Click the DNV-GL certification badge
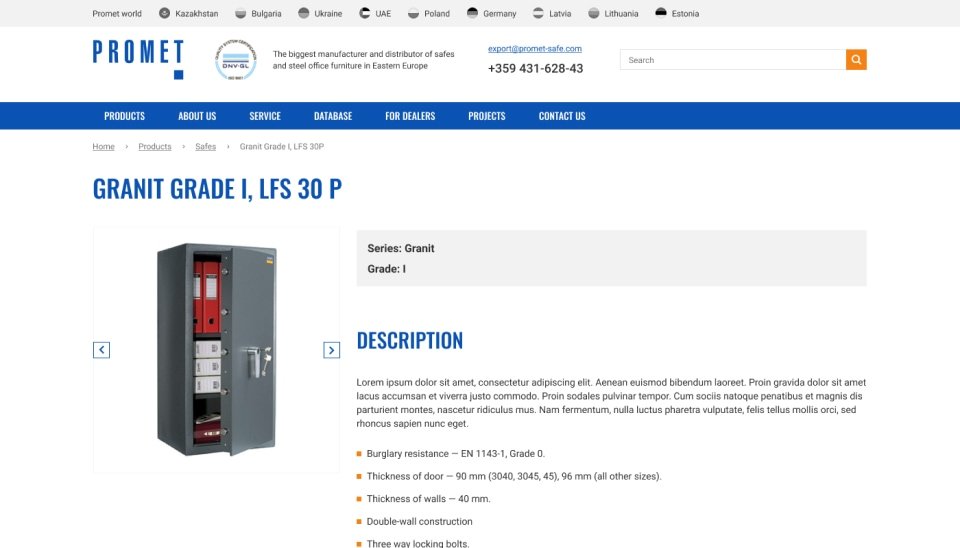This screenshot has height=548, width=960. tap(236, 60)
